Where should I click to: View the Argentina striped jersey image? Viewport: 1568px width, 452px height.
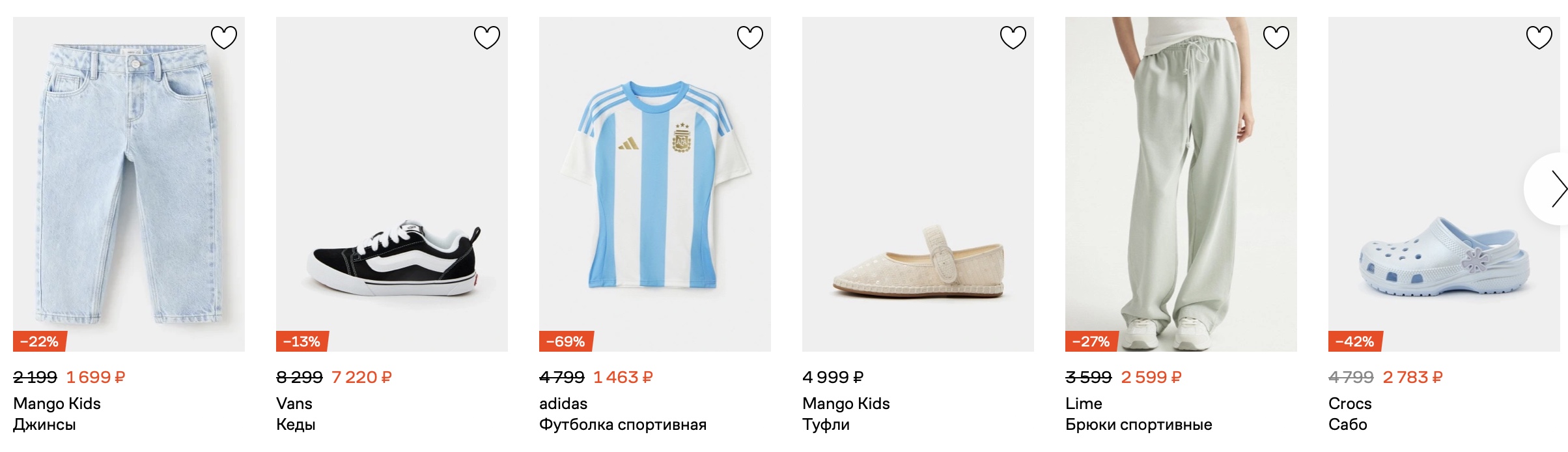click(x=655, y=184)
